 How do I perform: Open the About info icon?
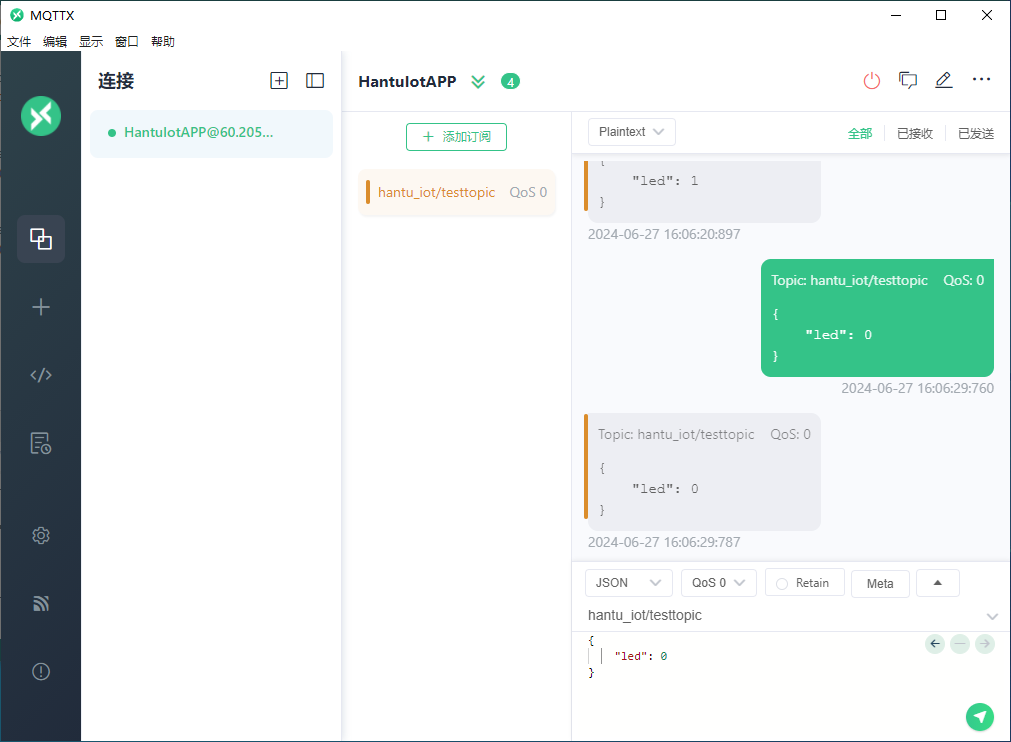tap(41, 672)
